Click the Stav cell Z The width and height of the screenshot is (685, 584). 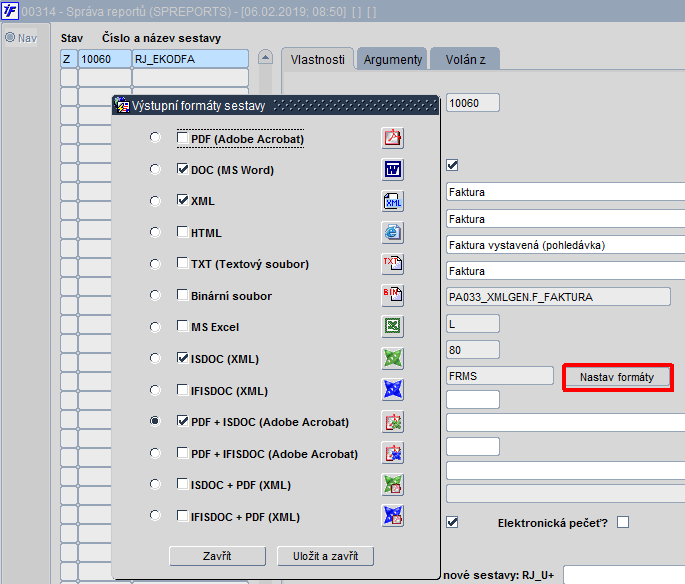(69, 59)
